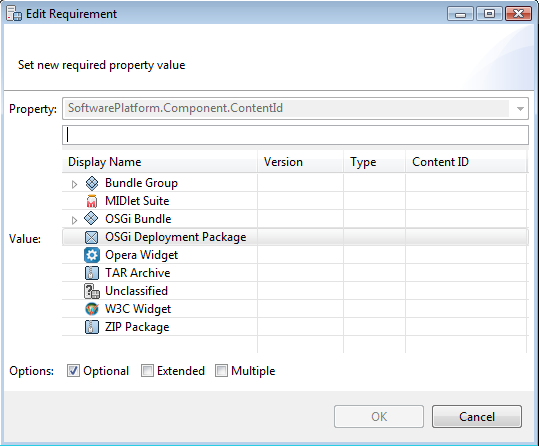Click the Cancel button
Screen dimensions: 539x446
477,417
